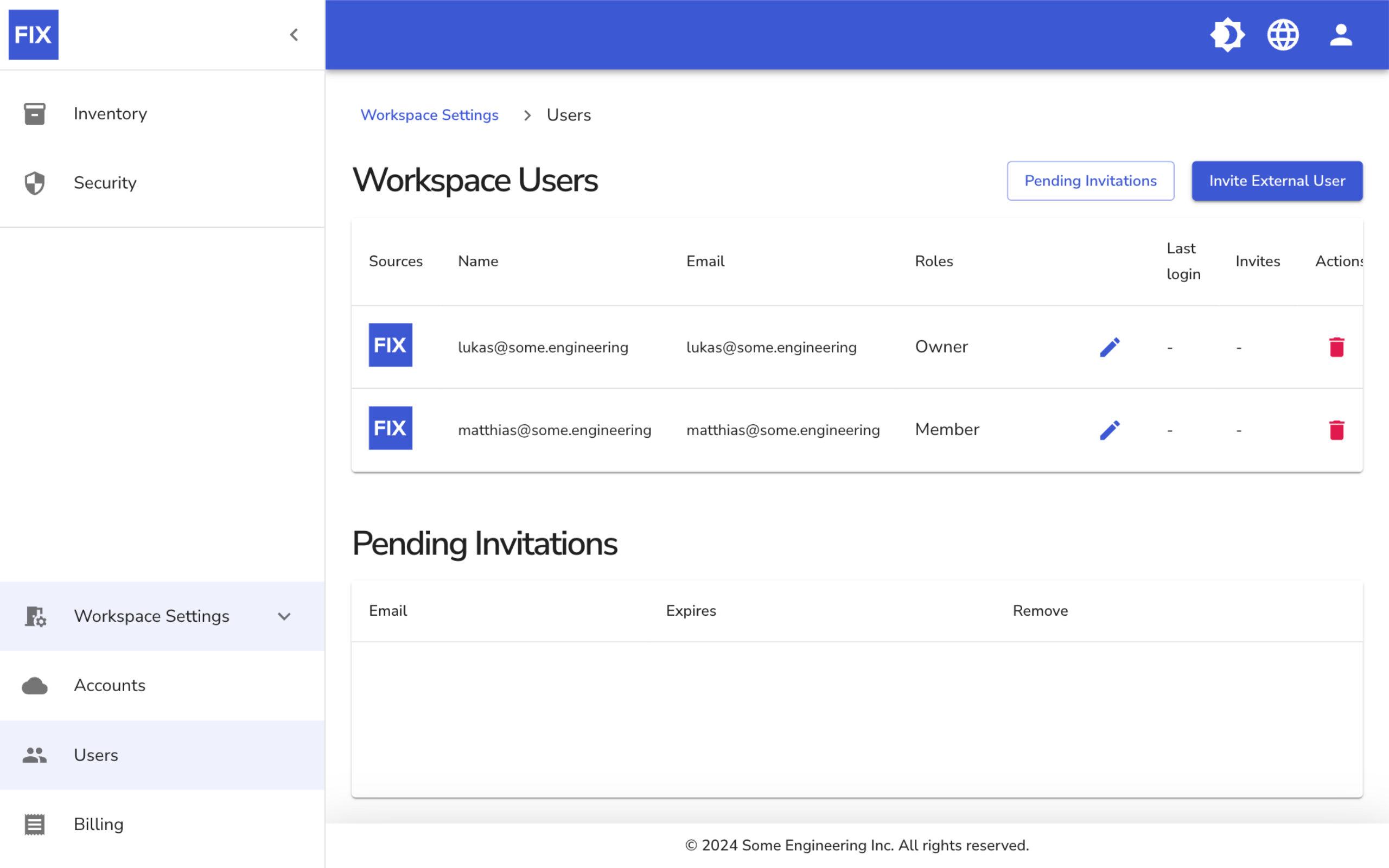The width and height of the screenshot is (1389, 868).
Task: Click the FIX source logo in lukas row
Action: 390,345
